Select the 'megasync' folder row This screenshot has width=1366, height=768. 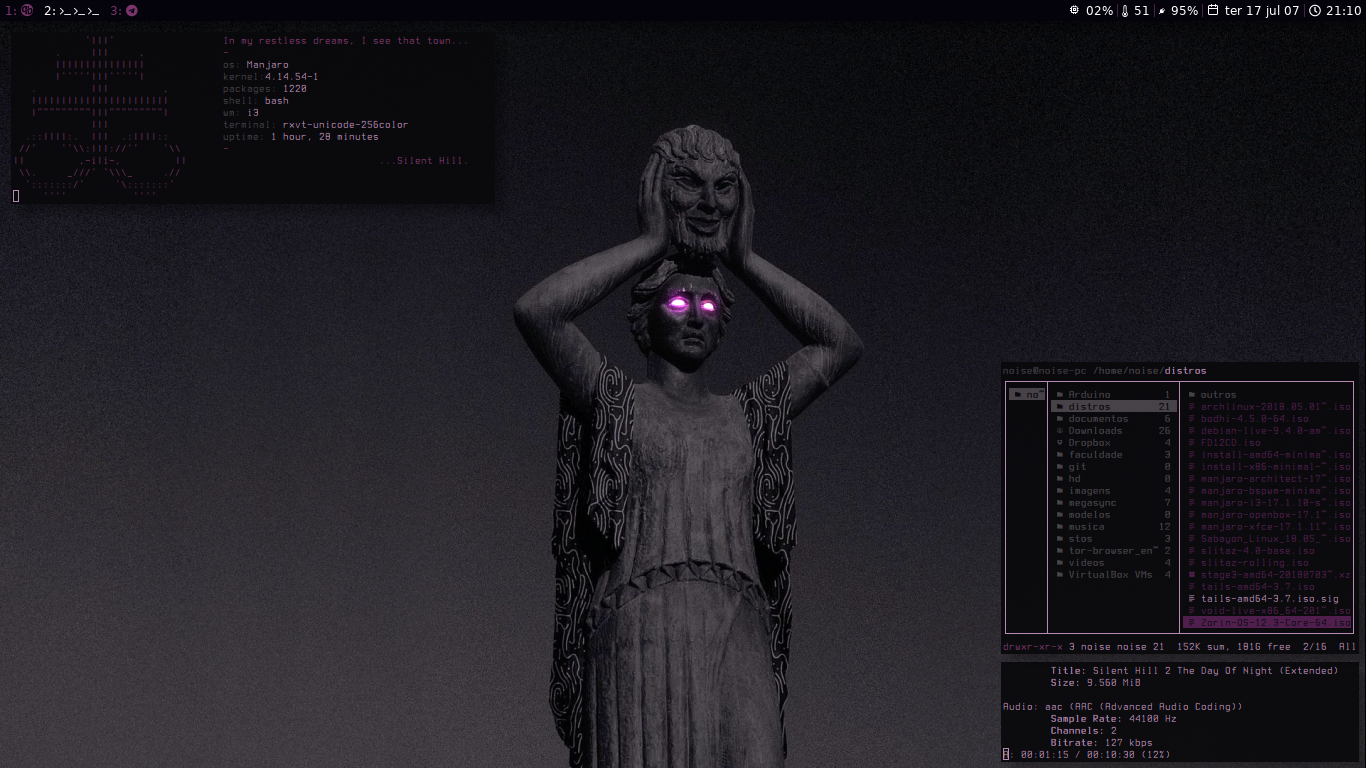click(x=1113, y=503)
